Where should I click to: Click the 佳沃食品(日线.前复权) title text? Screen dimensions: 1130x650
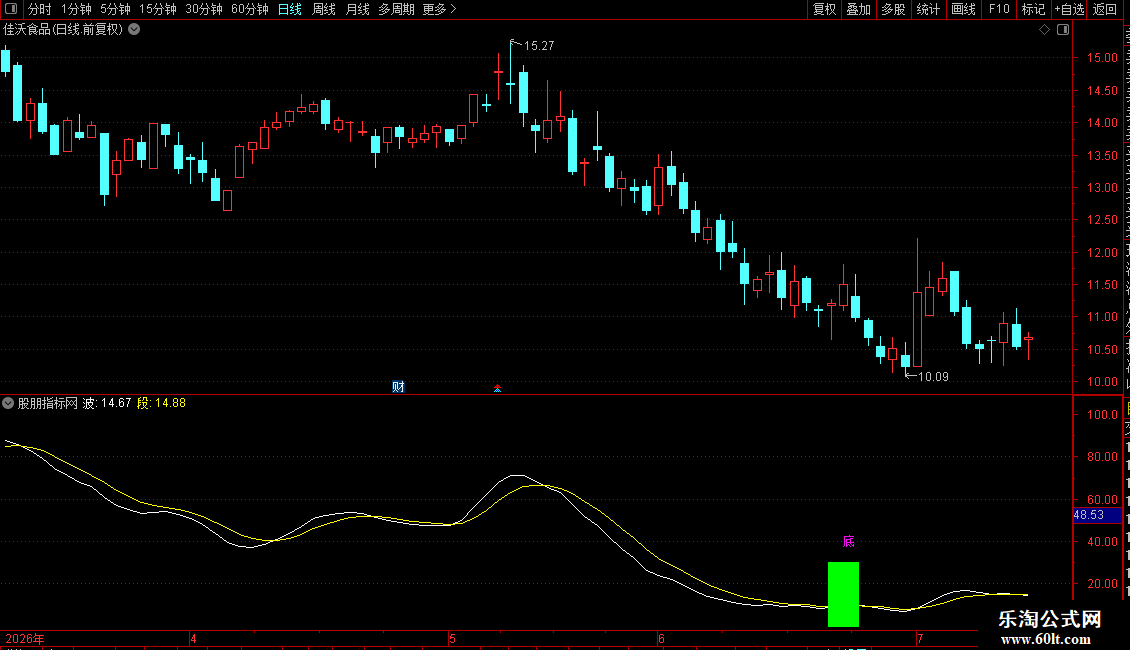pyautogui.click(x=63, y=30)
